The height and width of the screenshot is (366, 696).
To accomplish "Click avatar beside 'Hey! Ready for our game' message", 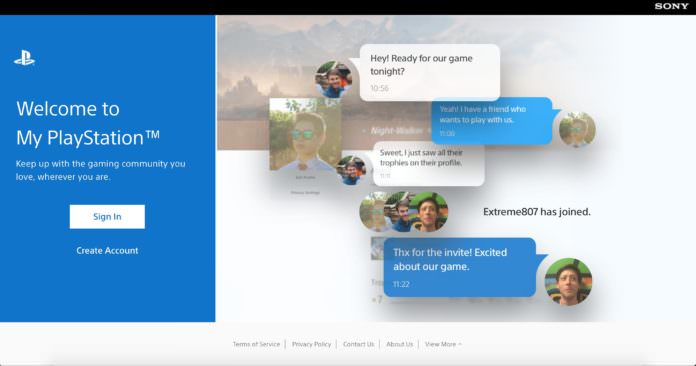I will [334, 79].
